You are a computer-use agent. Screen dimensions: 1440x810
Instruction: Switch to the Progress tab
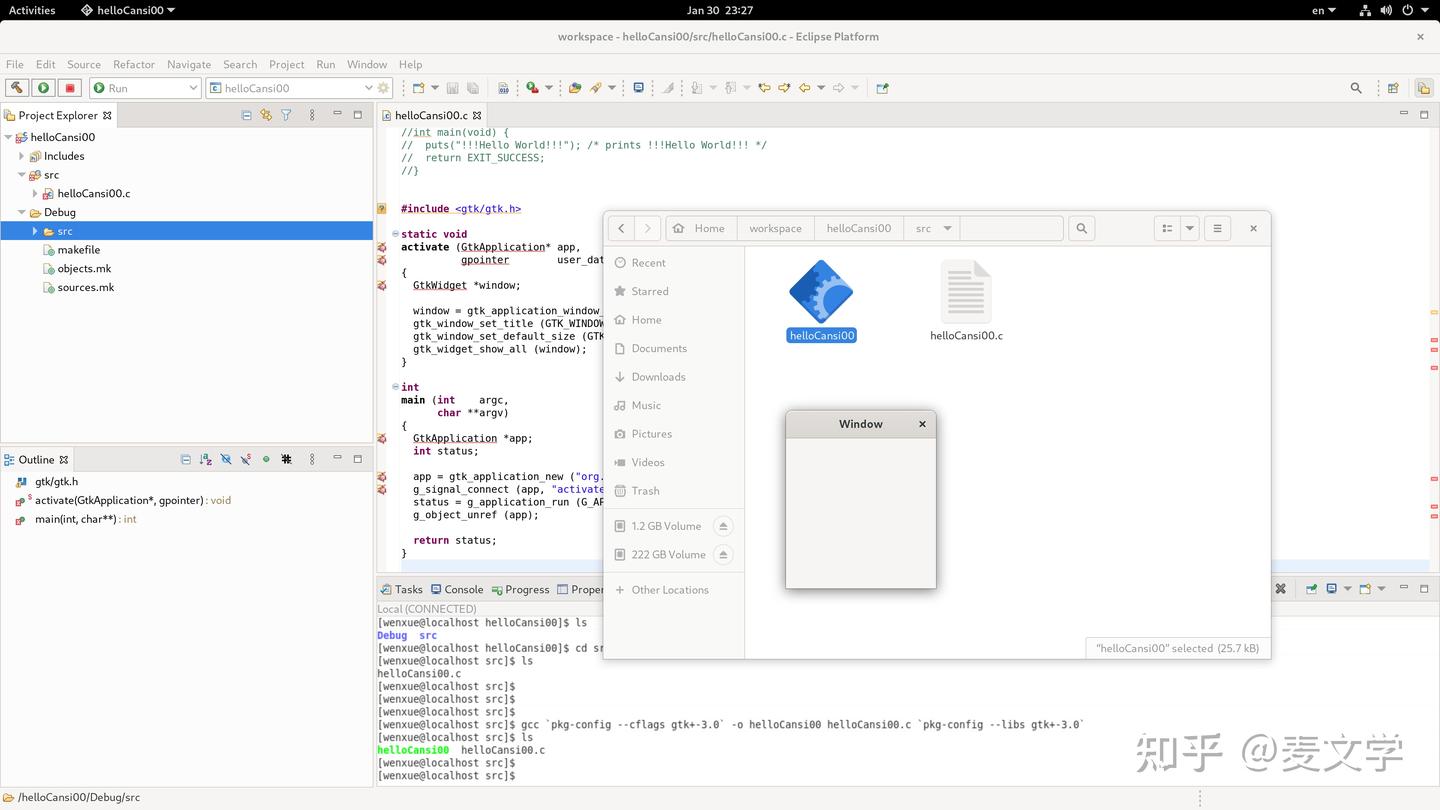click(520, 589)
